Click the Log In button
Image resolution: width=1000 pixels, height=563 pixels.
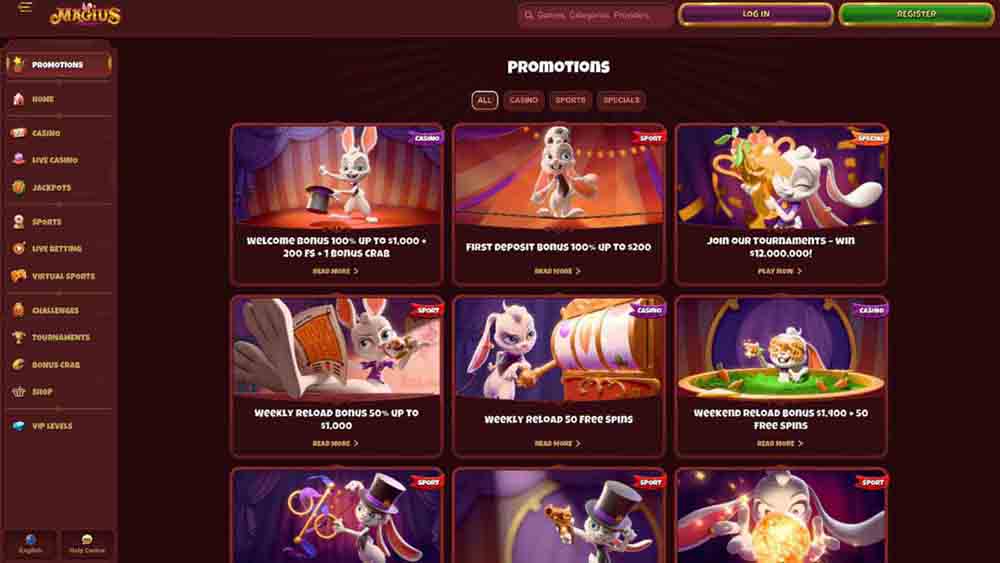tap(756, 14)
